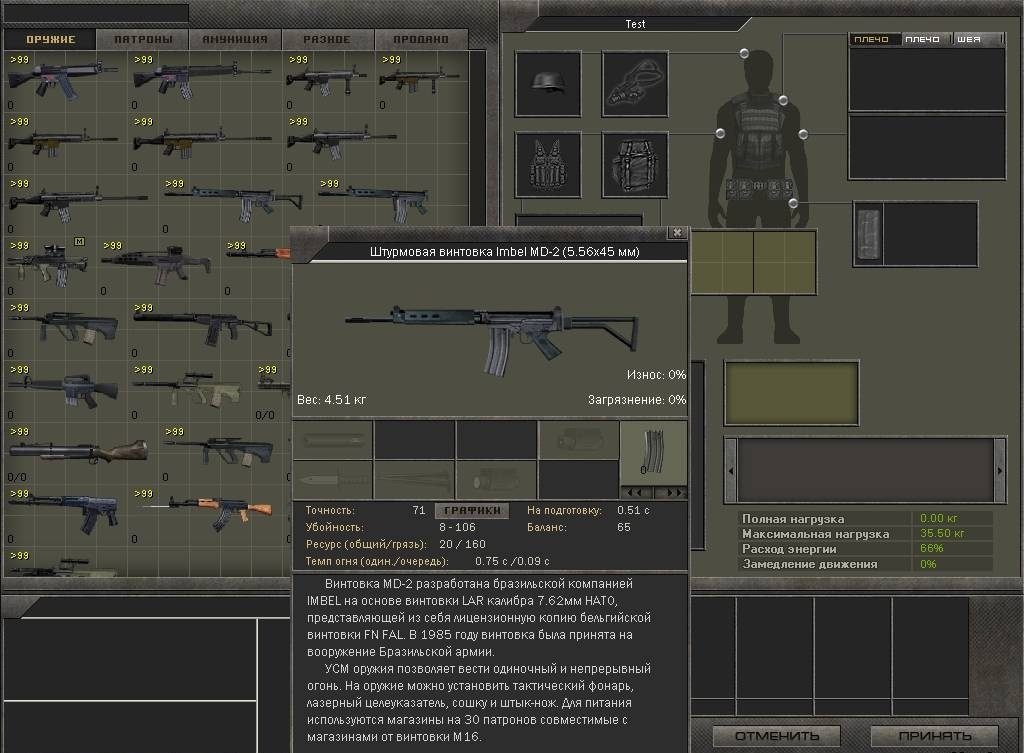
Task: Open the ПАТРОНЫ tab
Action: click(x=143, y=39)
